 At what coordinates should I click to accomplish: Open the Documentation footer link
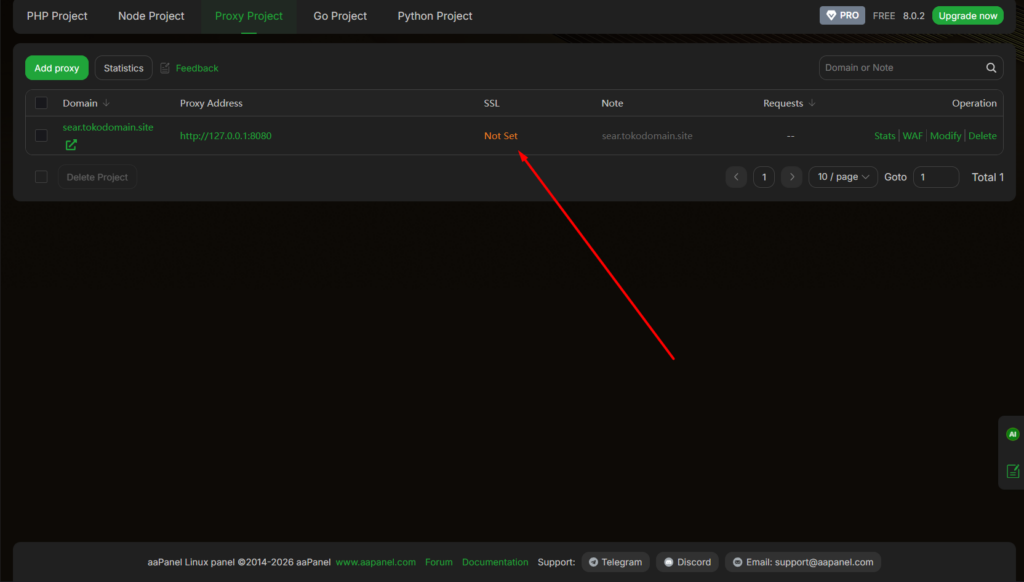[495, 562]
